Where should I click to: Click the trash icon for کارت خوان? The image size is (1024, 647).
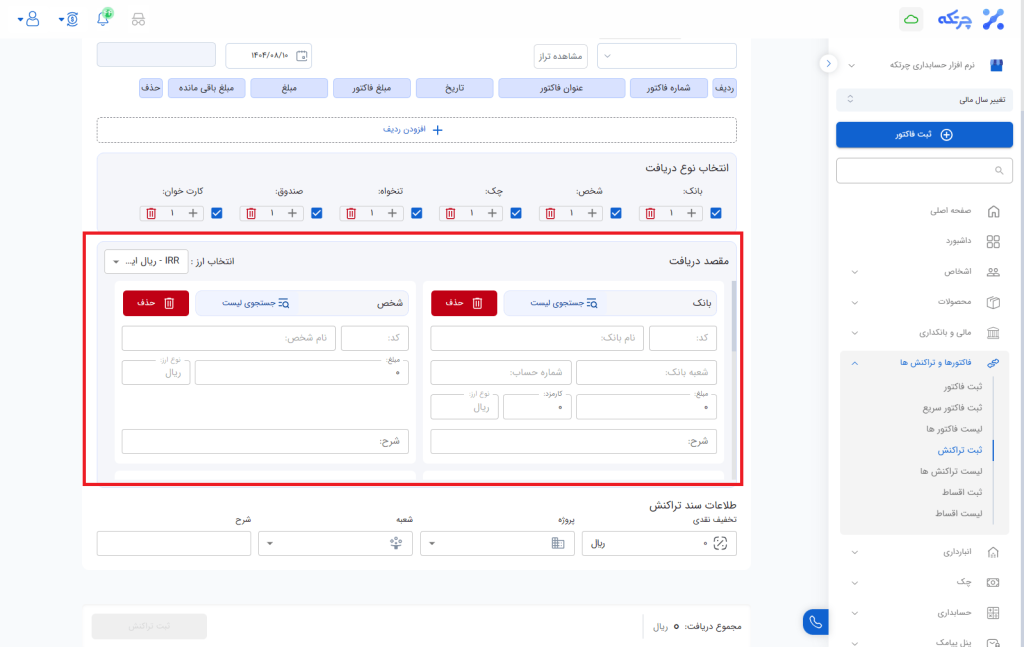coord(151,213)
